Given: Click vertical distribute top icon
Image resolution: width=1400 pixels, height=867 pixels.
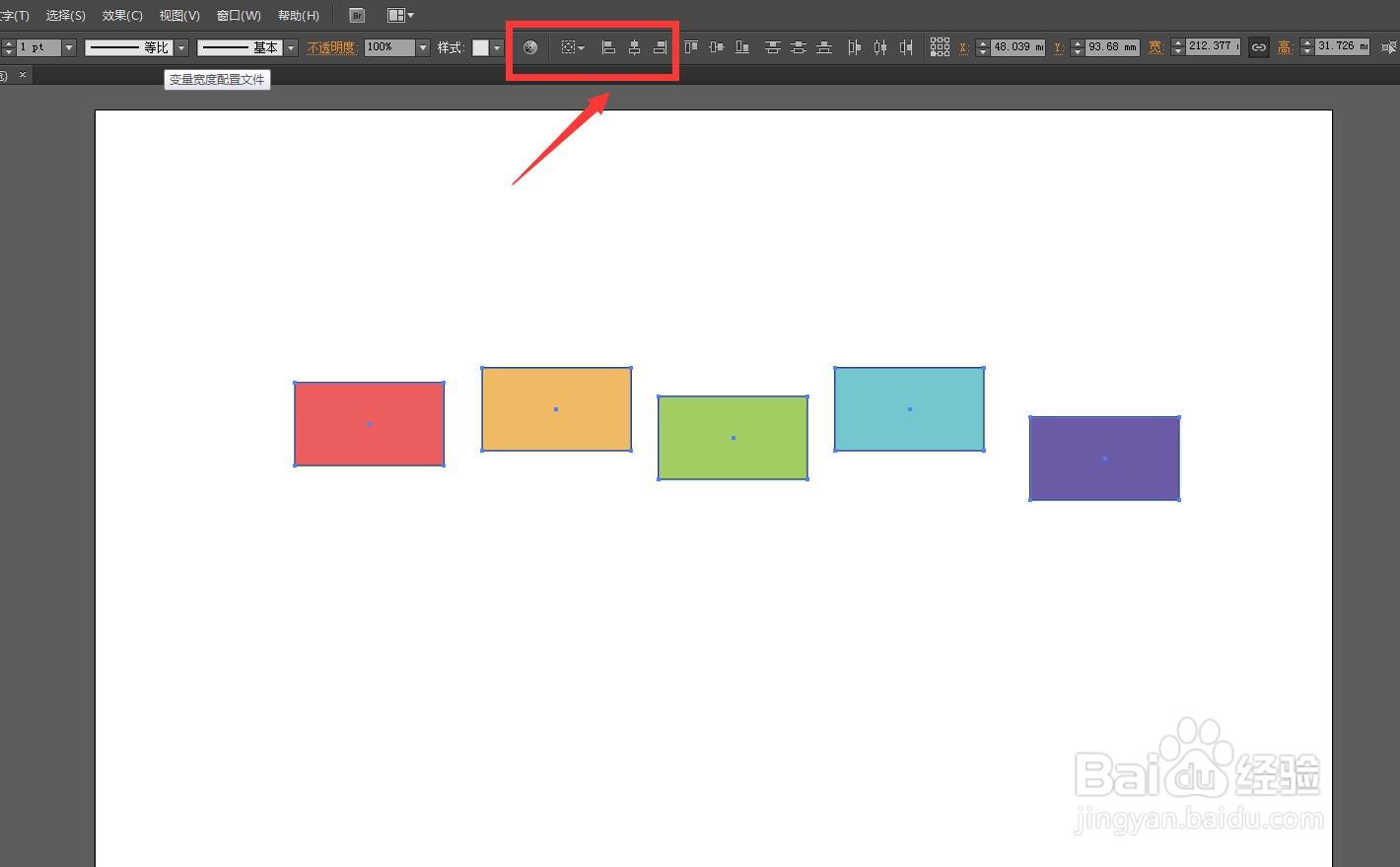Looking at the screenshot, I should point(772,47).
